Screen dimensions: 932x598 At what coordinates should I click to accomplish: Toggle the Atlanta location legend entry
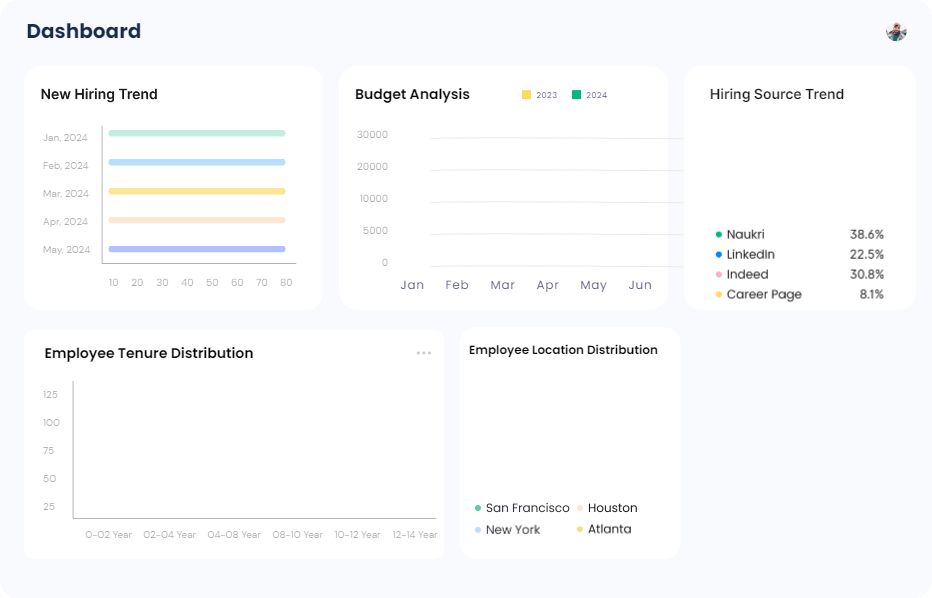(603, 529)
